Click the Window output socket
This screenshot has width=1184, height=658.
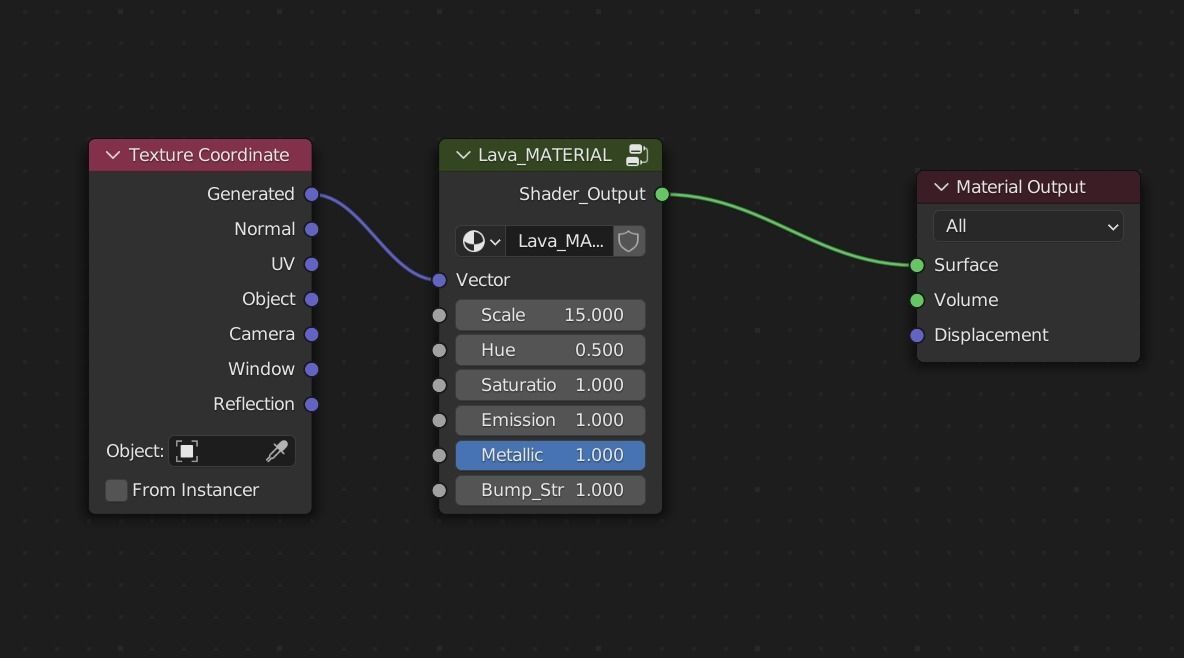[x=311, y=369]
